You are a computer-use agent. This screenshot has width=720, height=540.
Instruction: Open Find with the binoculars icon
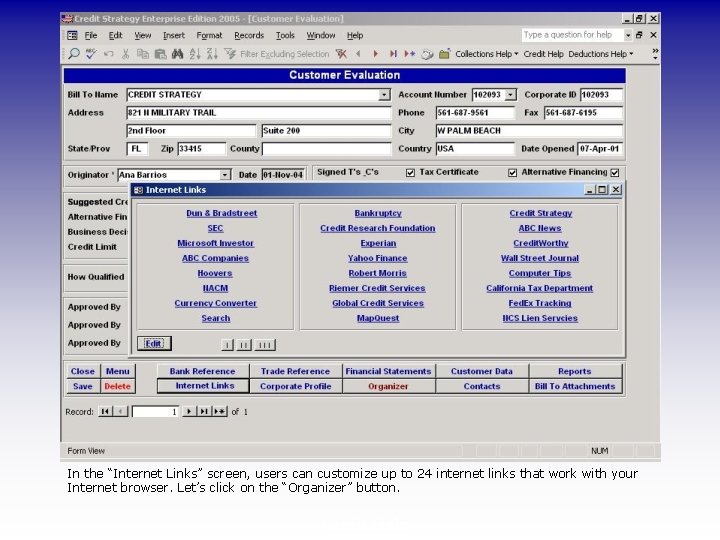tap(177, 54)
